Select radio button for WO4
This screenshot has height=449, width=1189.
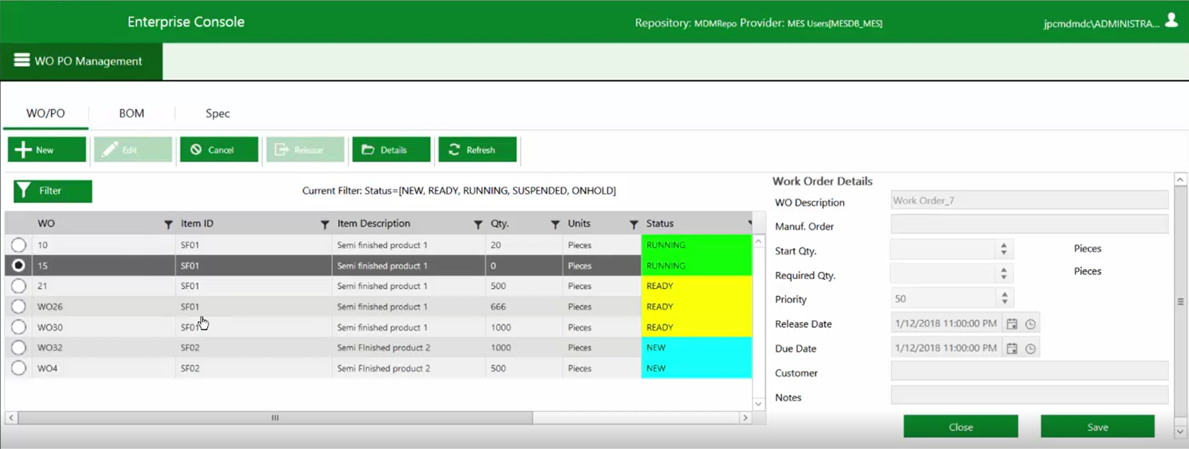click(18, 368)
